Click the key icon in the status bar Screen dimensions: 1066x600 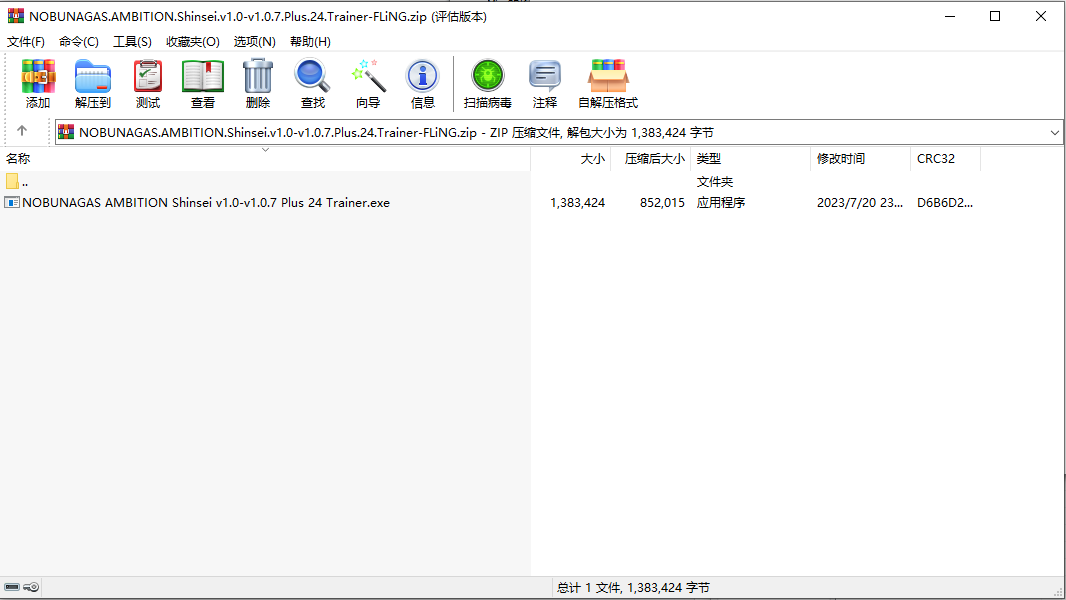[31, 587]
